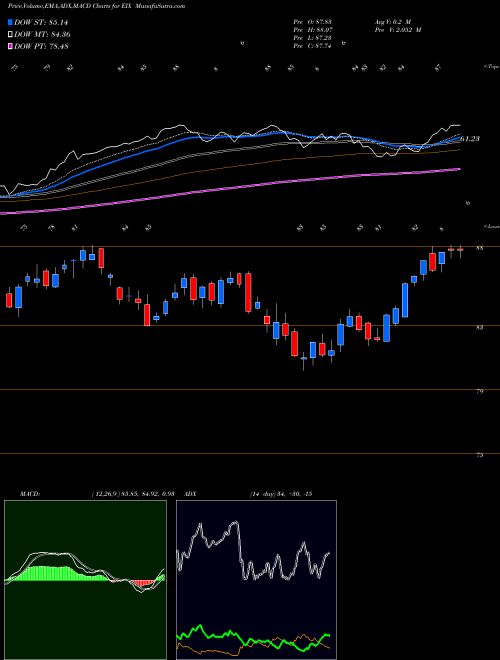
Task: Click the 'Pre O: 87.83' open value
Action: pos(313,22)
